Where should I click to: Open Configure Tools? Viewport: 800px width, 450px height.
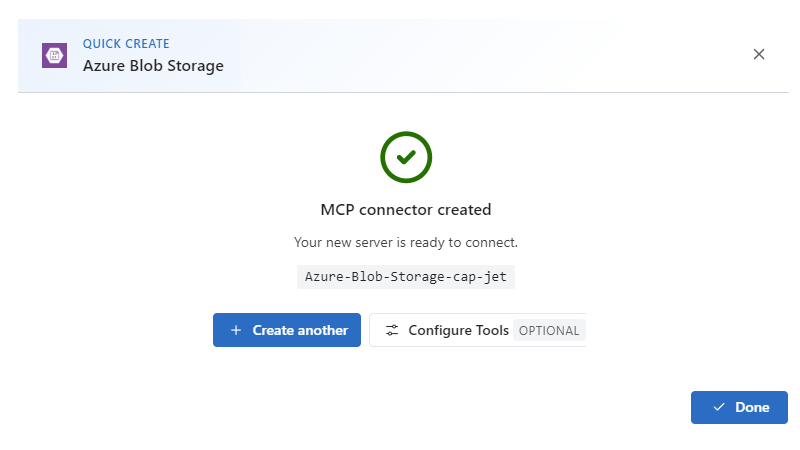(x=478, y=330)
